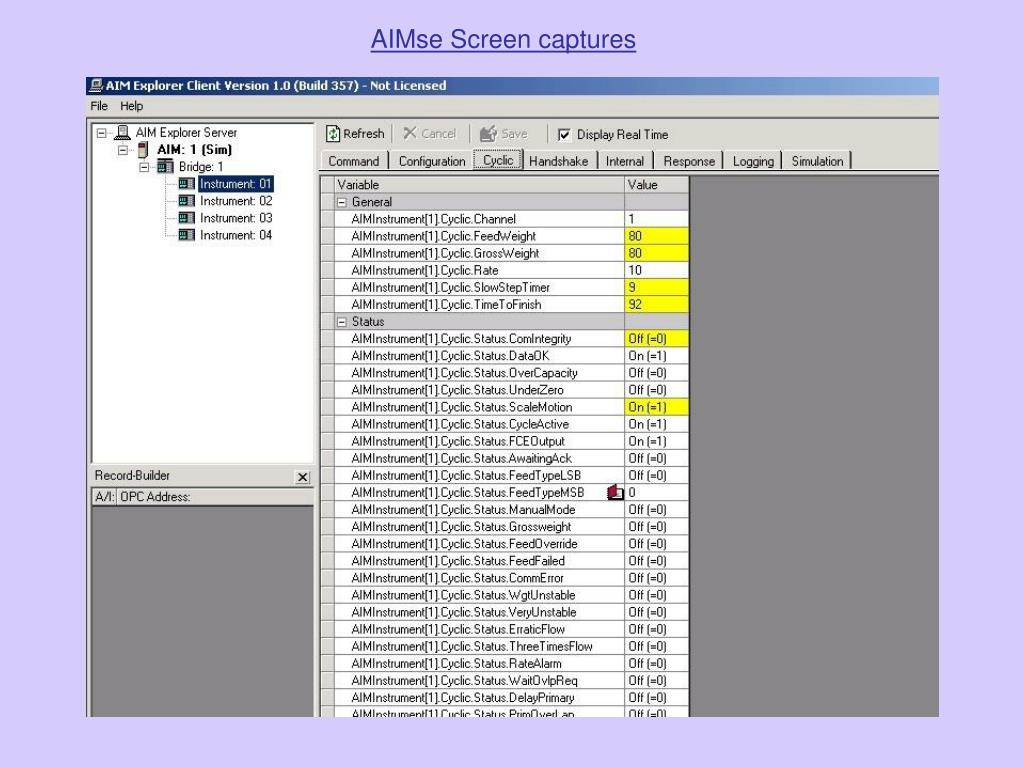Open the Help menu

click(x=131, y=106)
